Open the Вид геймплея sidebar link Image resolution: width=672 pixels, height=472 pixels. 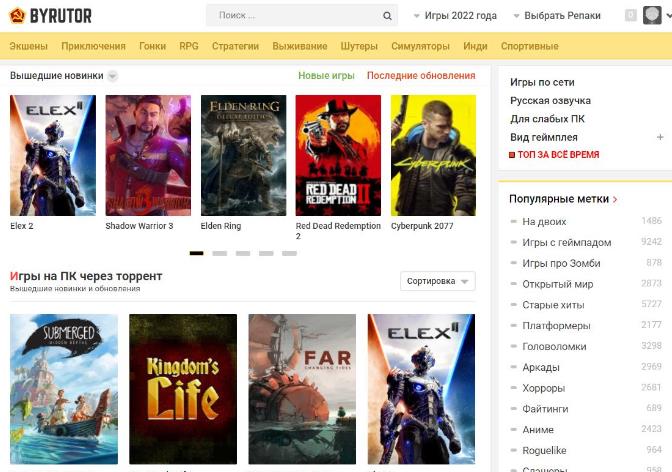pos(544,137)
